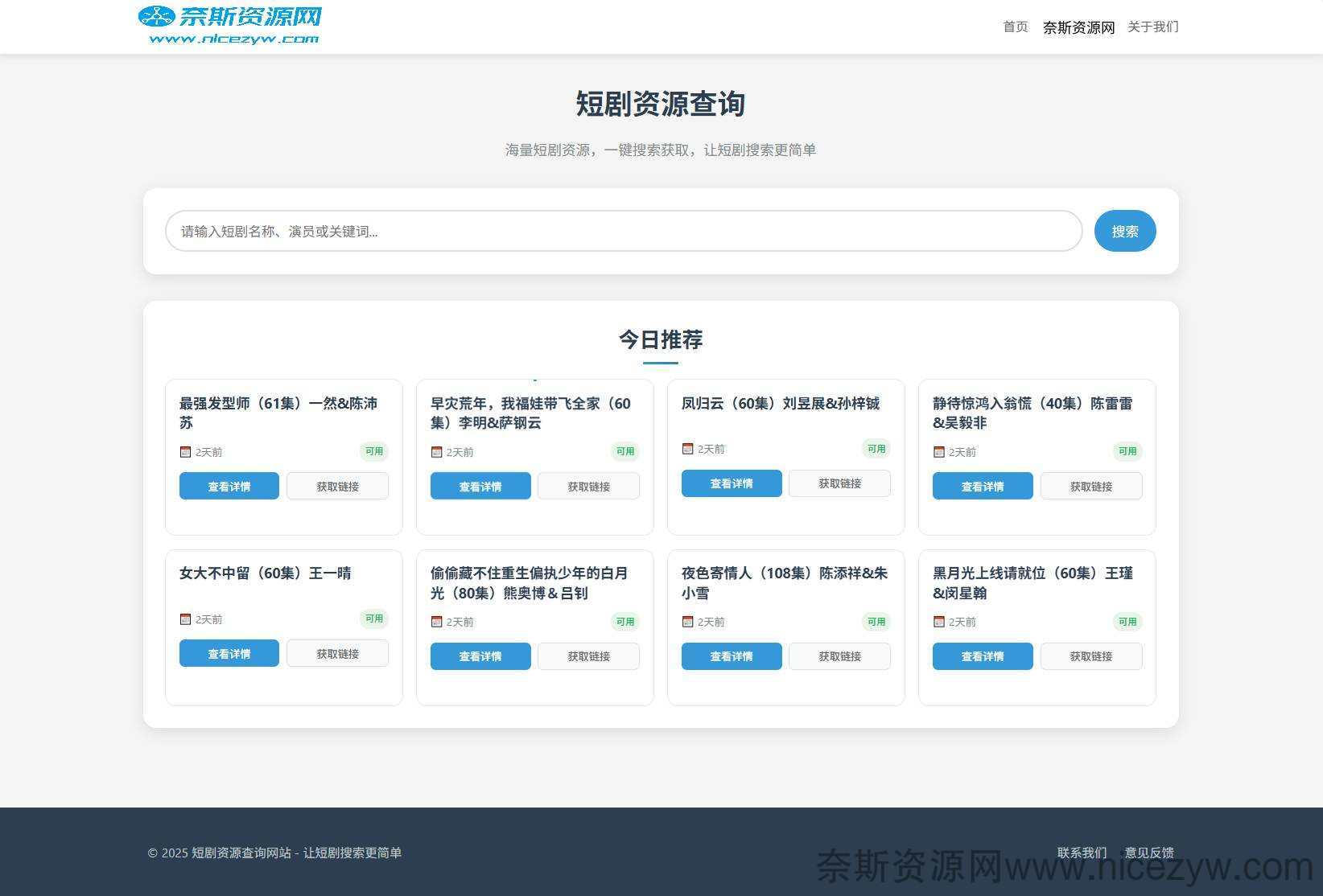Get link for 静待惊鸿入翁慌（40集）
The image size is (1323, 896).
point(1090,486)
